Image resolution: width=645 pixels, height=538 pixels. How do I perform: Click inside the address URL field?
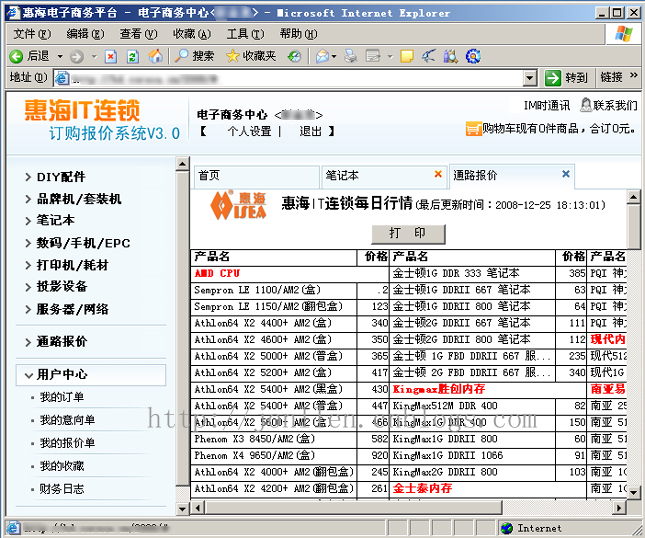point(296,78)
